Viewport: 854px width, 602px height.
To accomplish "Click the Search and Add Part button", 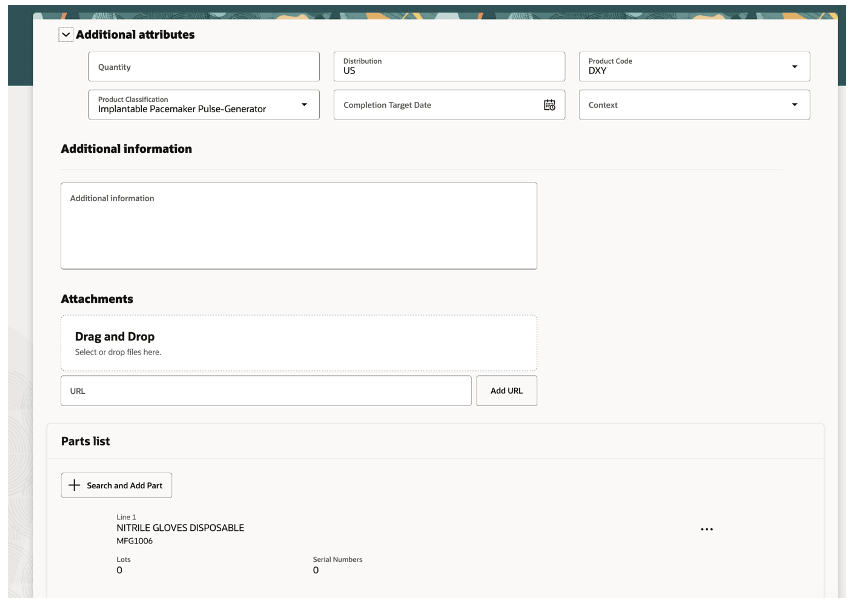I will coord(117,485).
